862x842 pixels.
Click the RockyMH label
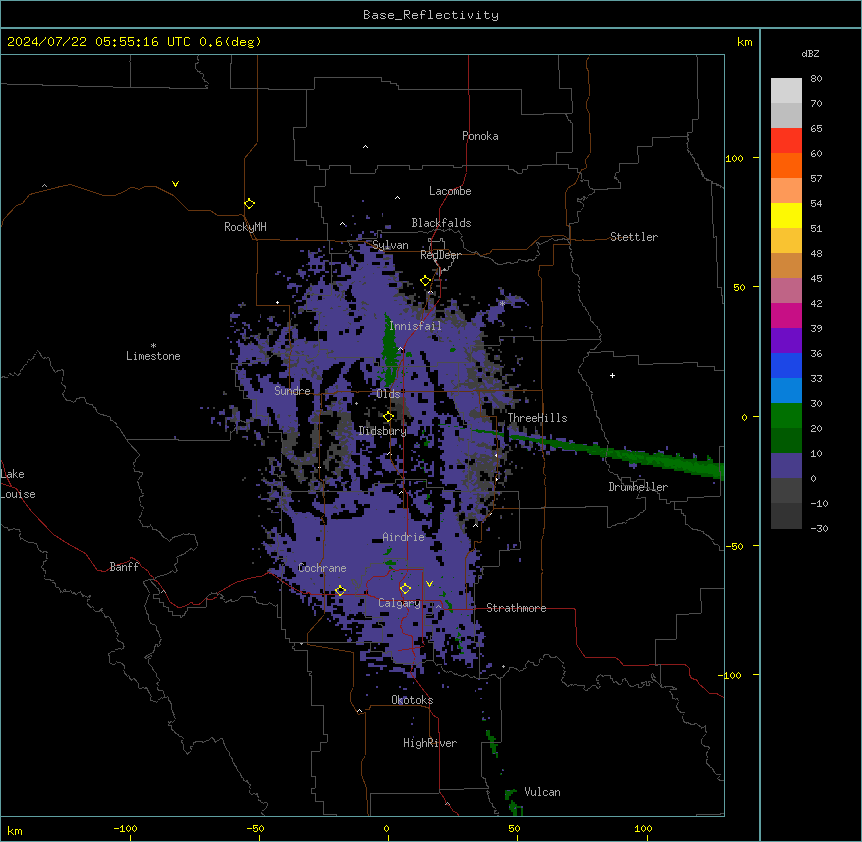click(245, 226)
